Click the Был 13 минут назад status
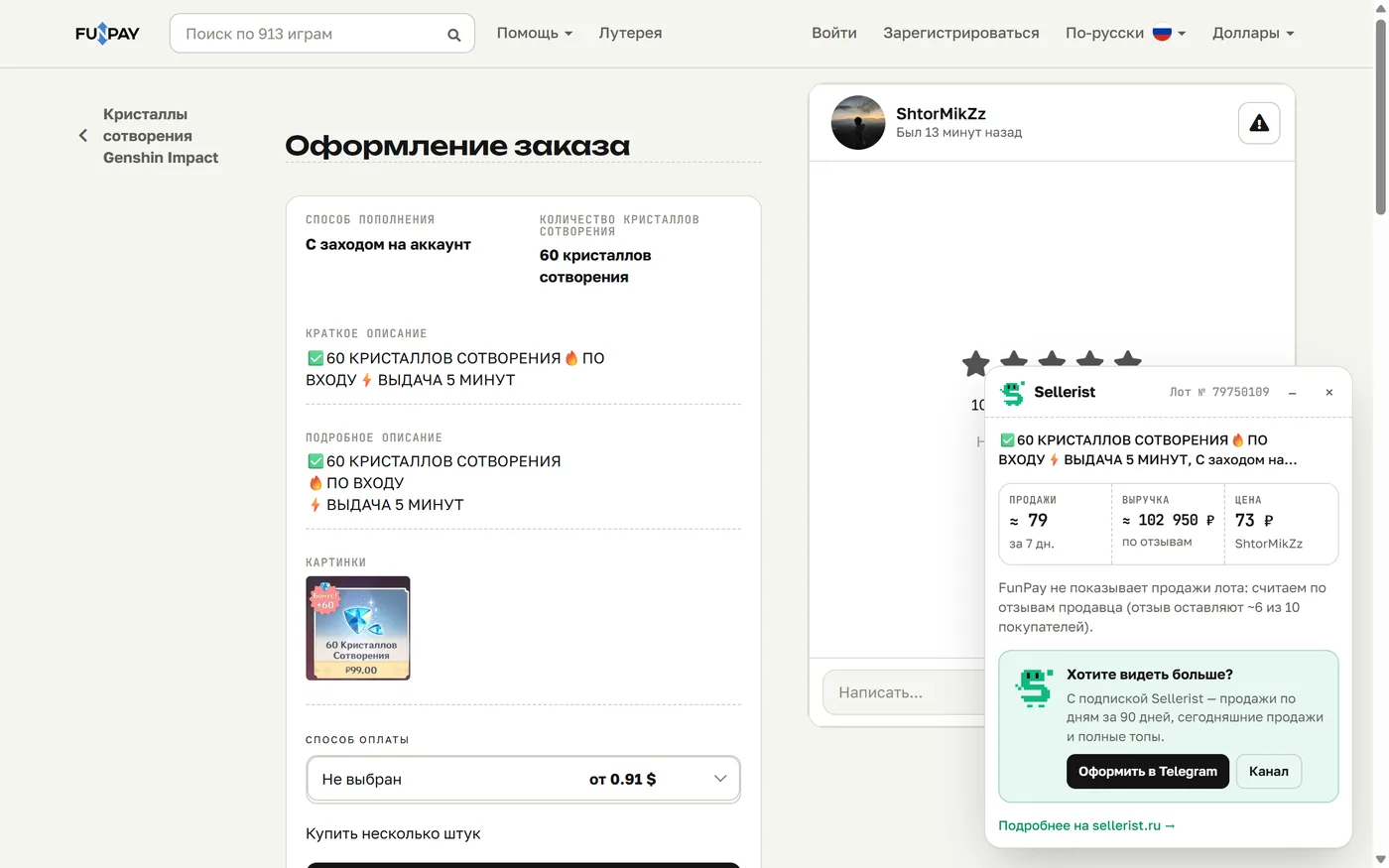This screenshot has width=1389, height=868. pyautogui.click(x=958, y=133)
